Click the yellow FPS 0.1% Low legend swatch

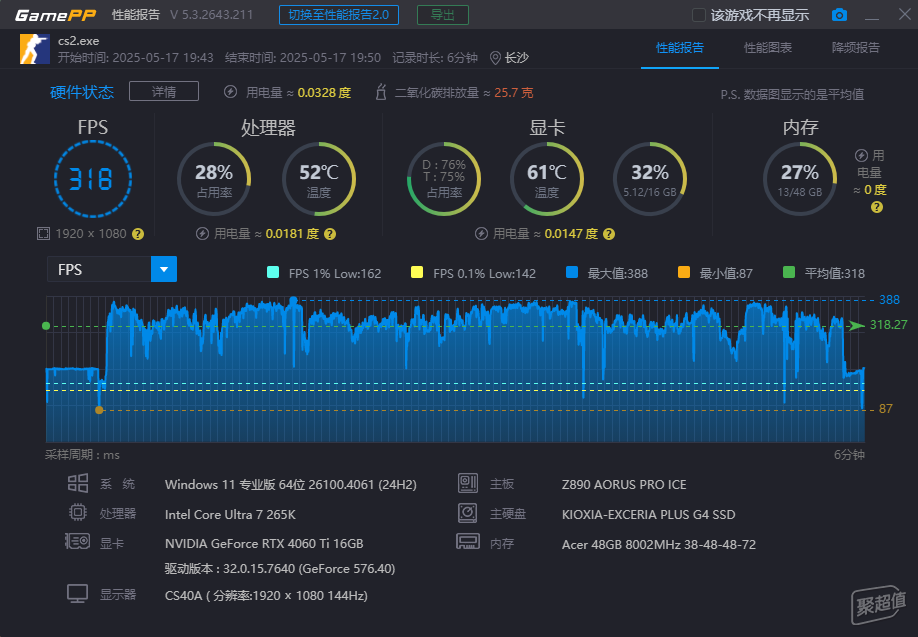417,272
